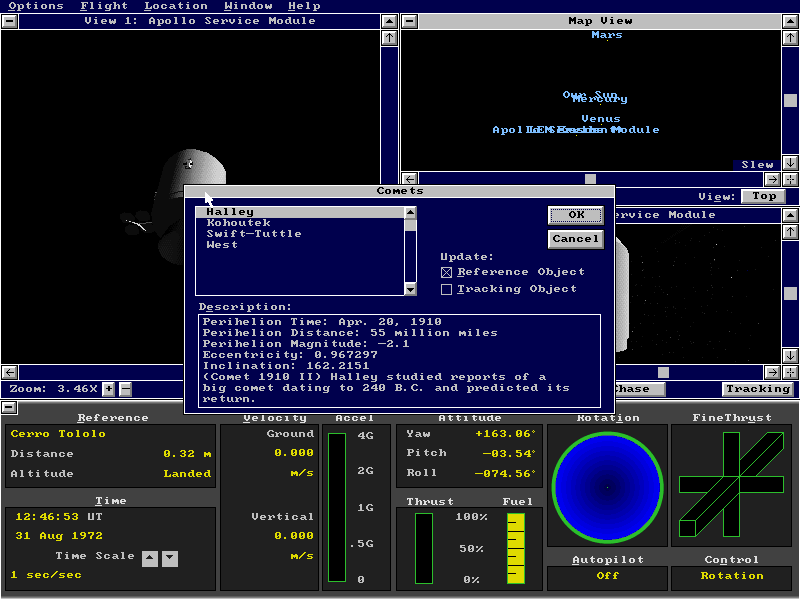Image resolution: width=800 pixels, height=600 pixels.
Task: Click lower view vertical scroll down arrow
Action: click(790, 356)
